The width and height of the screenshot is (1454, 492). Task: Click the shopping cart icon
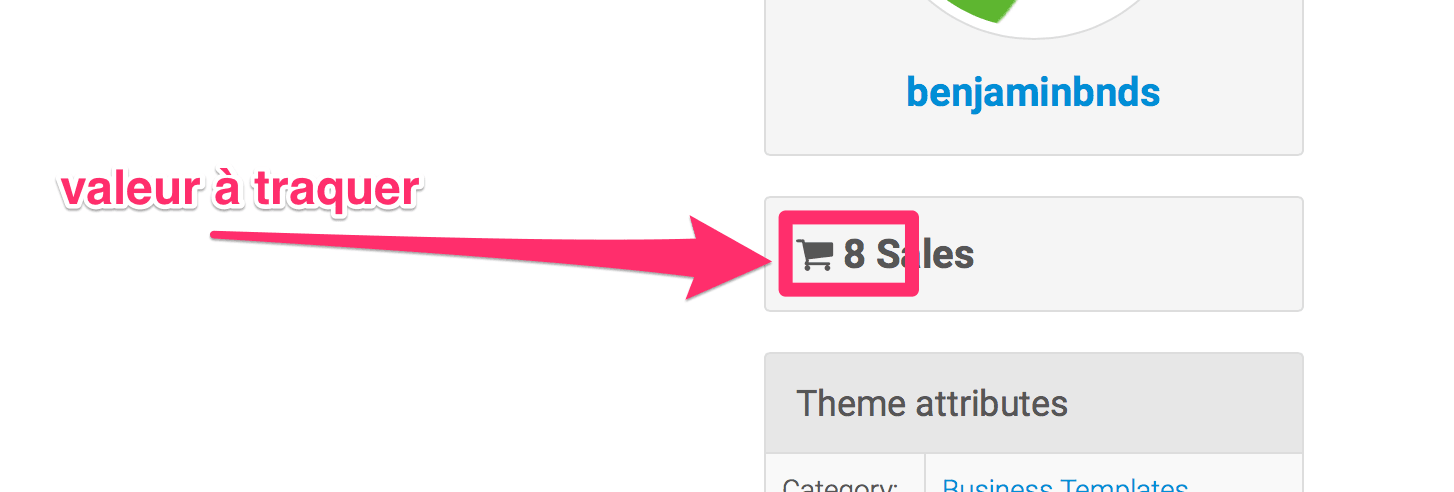[x=814, y=254]
